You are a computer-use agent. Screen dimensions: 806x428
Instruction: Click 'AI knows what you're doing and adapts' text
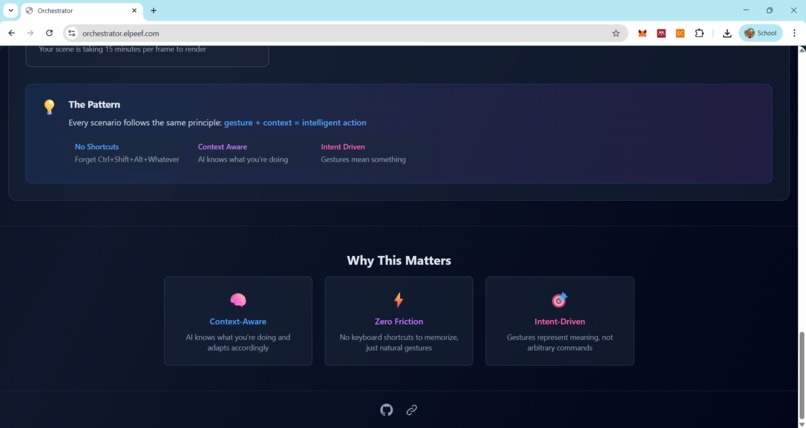[x=238, y=342]
